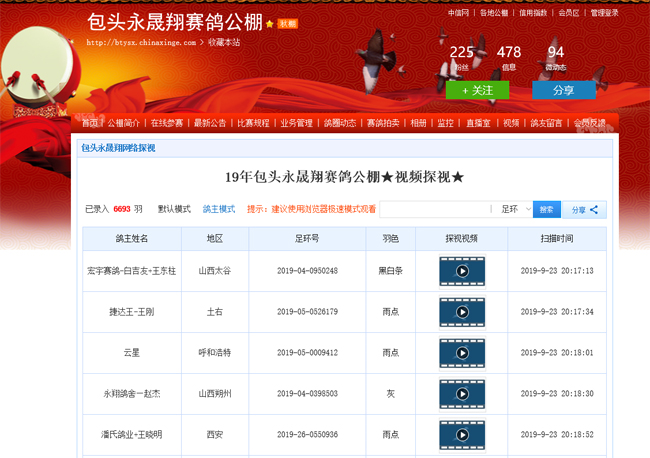Play the video for 永翔鸽舍一赵杰 row

coord(462,394)
